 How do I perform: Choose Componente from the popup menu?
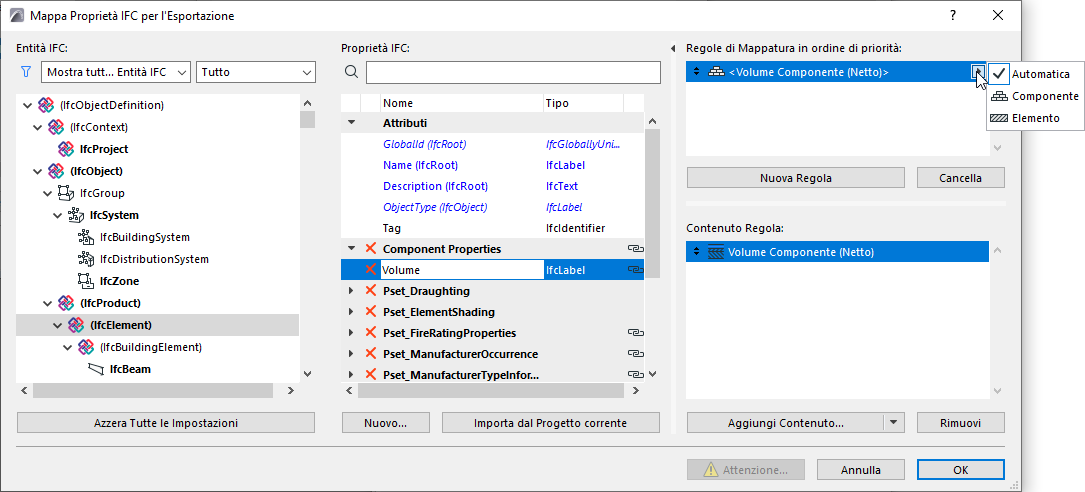1035,96
